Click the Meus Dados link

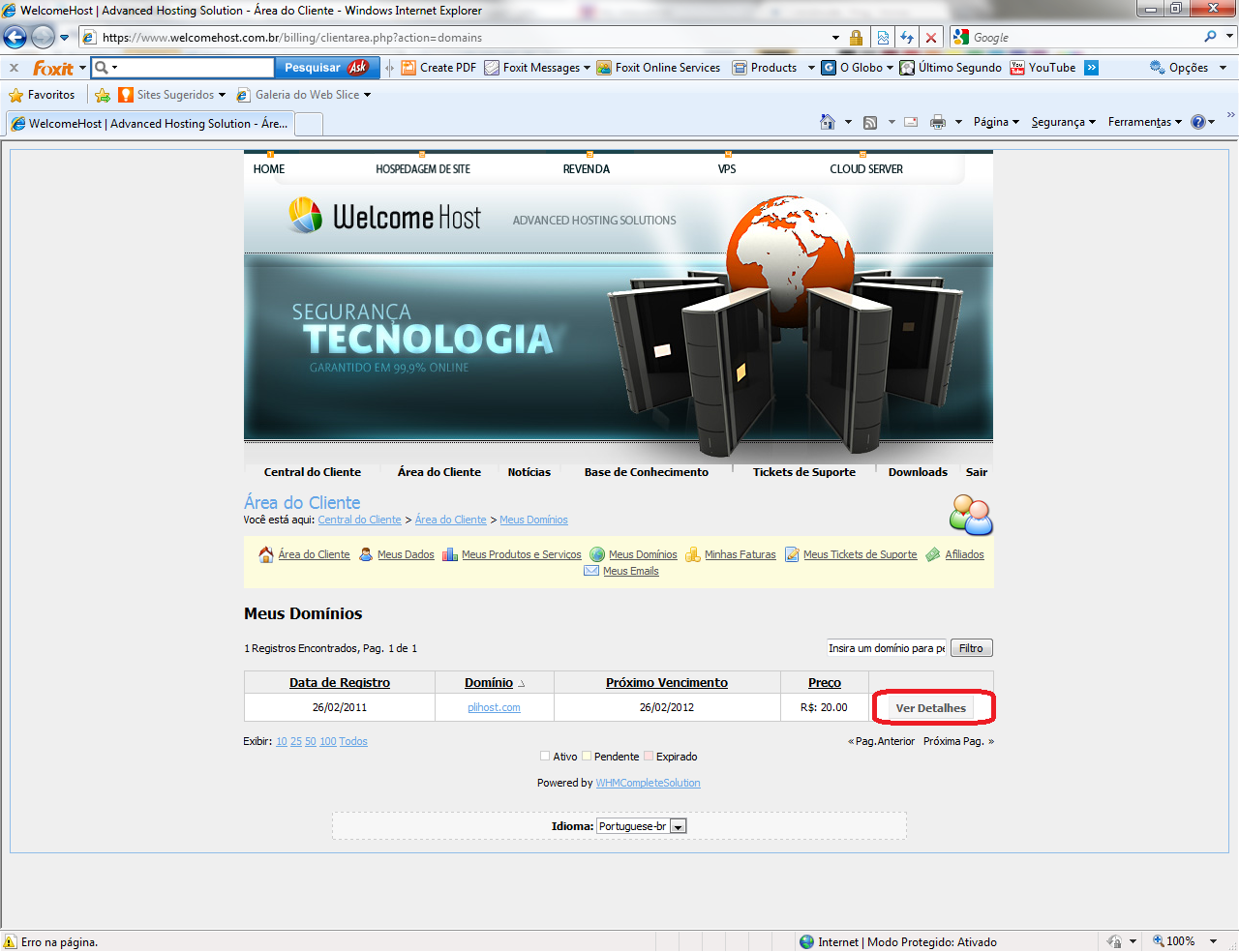tap(405, 554)
